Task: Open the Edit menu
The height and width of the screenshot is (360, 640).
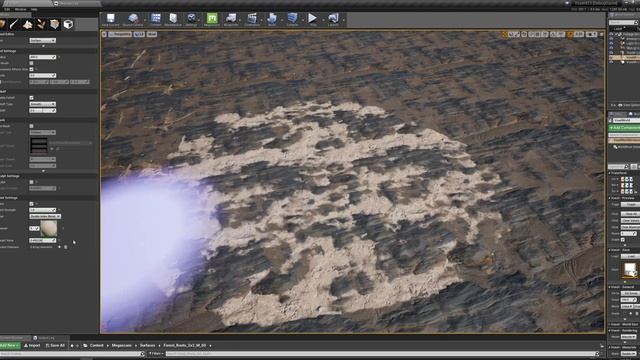Action: (7, 9)
